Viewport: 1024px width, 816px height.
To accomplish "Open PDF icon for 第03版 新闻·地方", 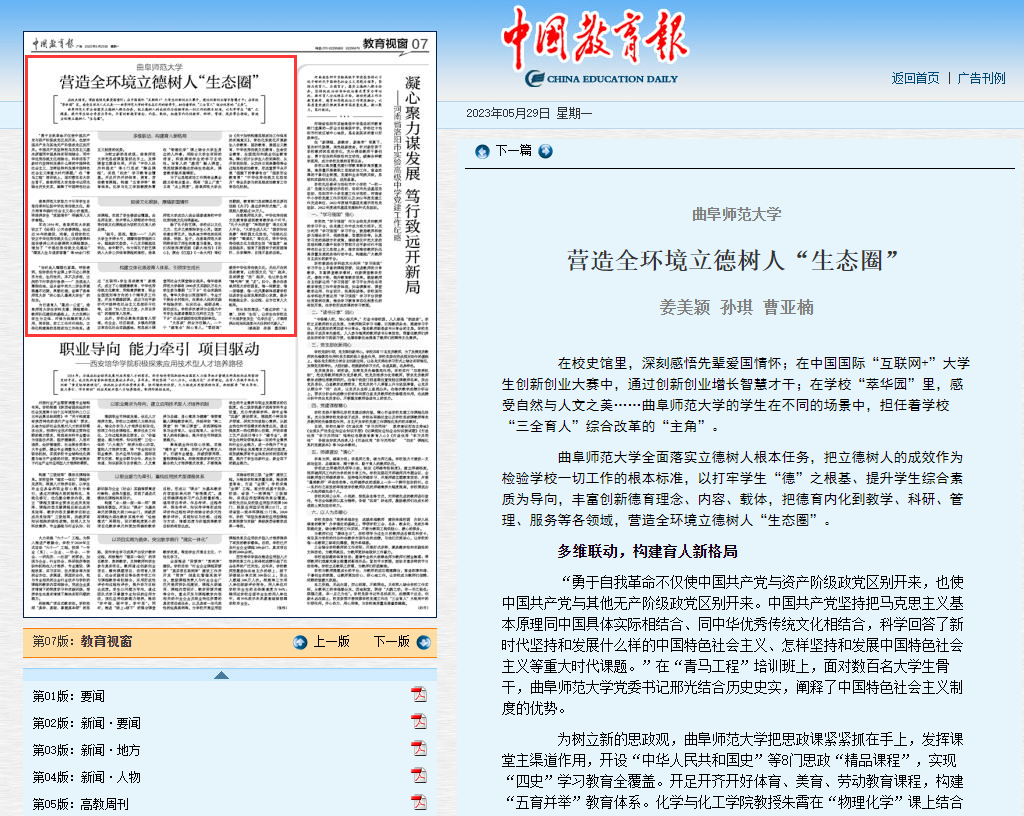I will (419, 749).
